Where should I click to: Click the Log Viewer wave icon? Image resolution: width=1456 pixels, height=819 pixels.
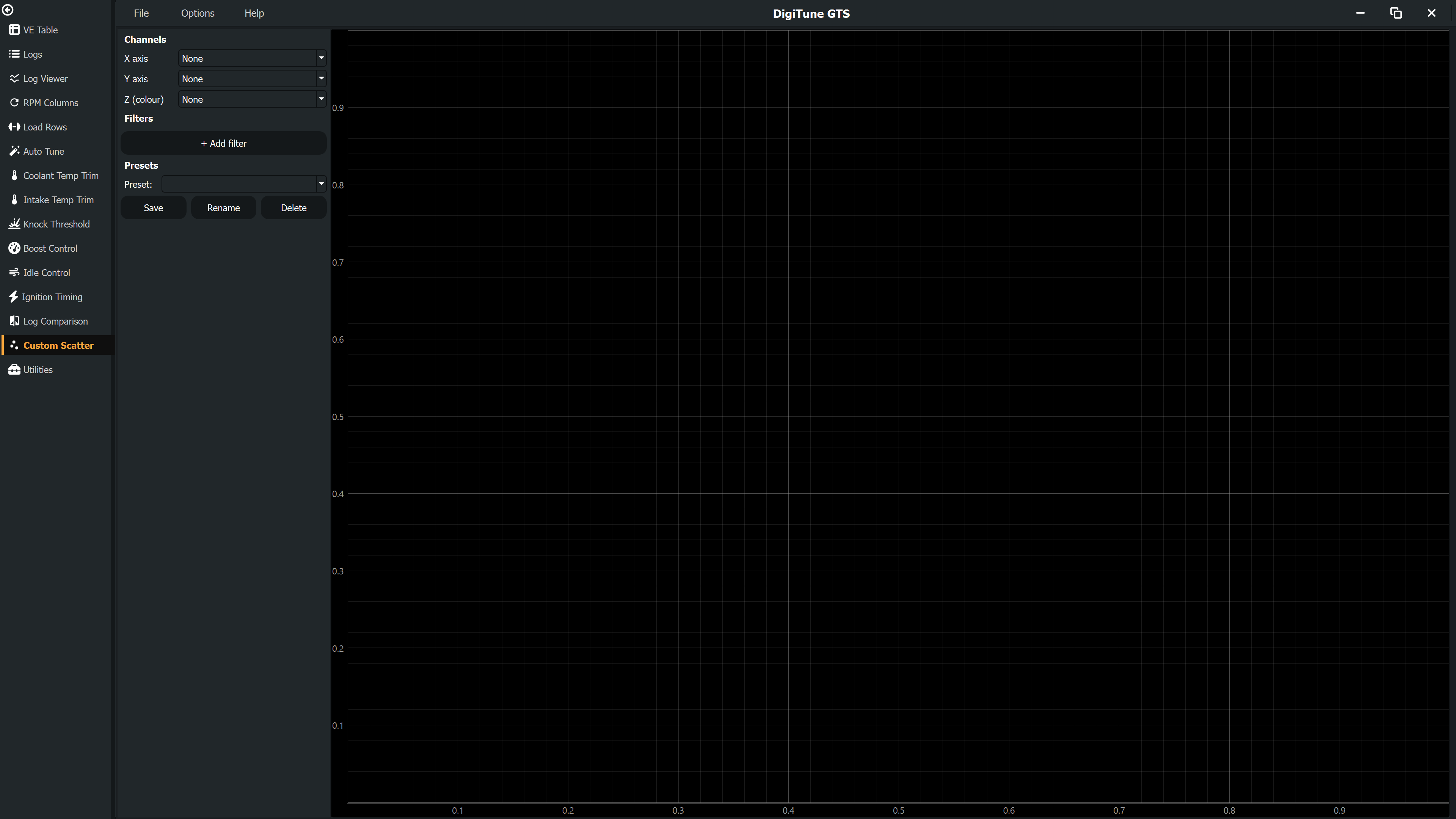tap(14, 78)
